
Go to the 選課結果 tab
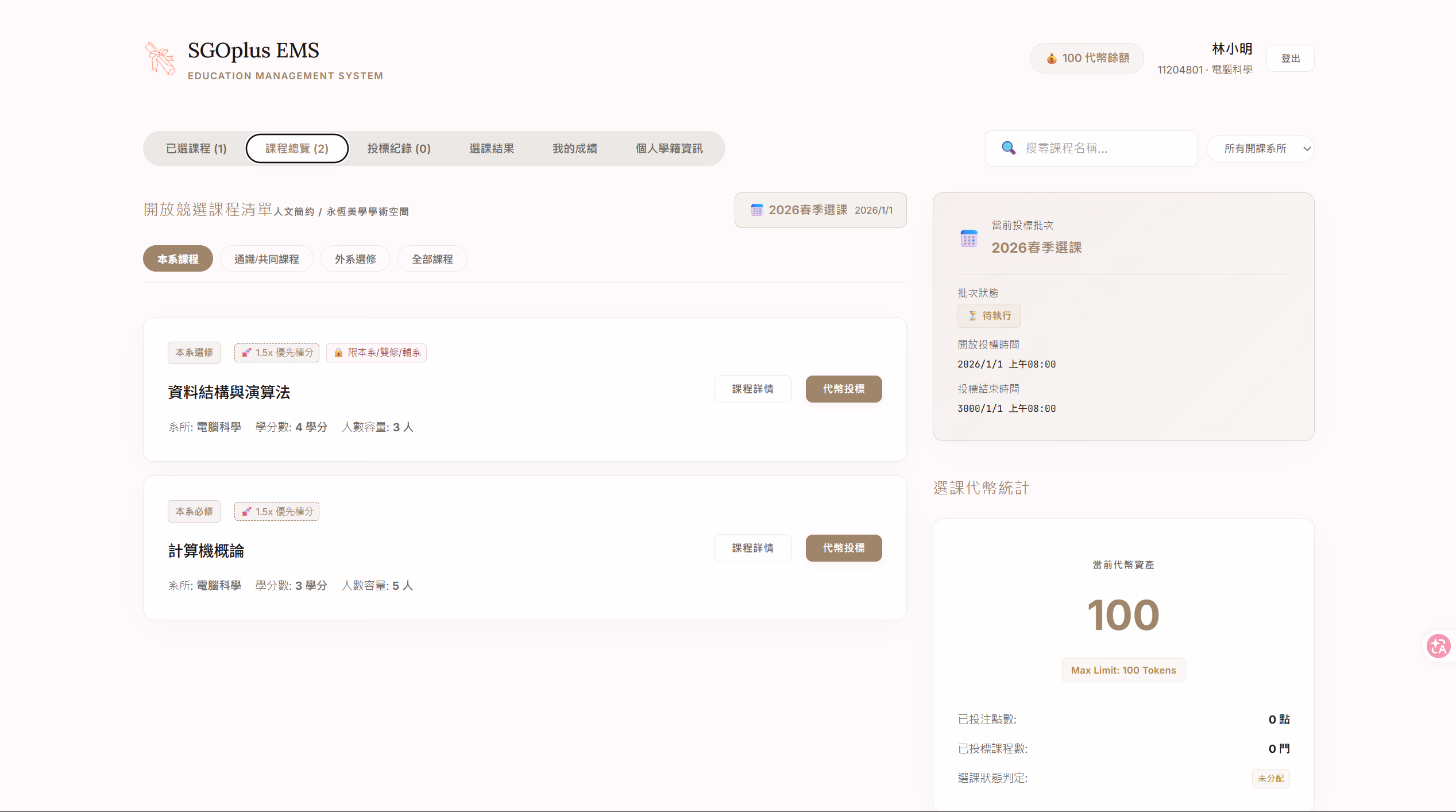tap(492, 149)
